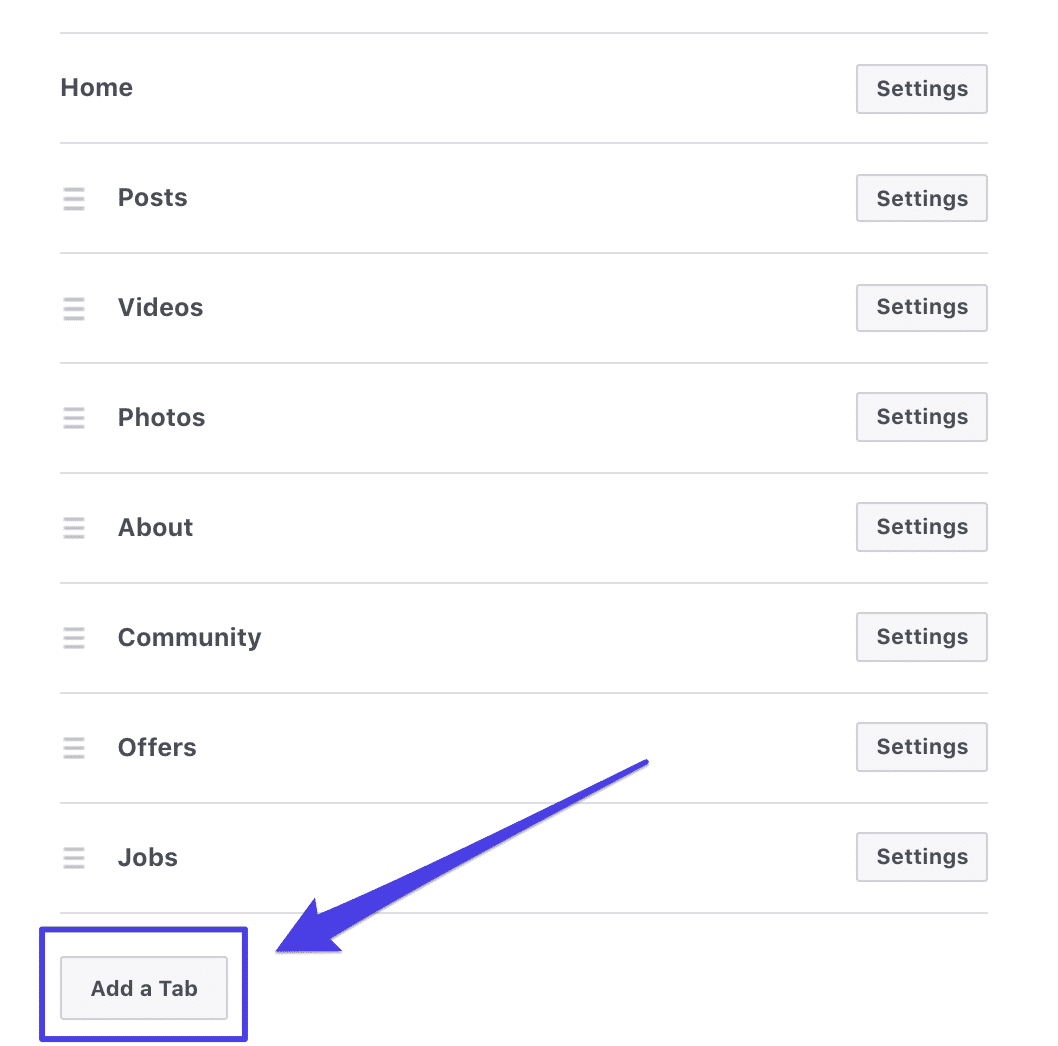Grab the drag handle next to Posts
This screenshot has width=1058, height=1046.
[74, 198]
